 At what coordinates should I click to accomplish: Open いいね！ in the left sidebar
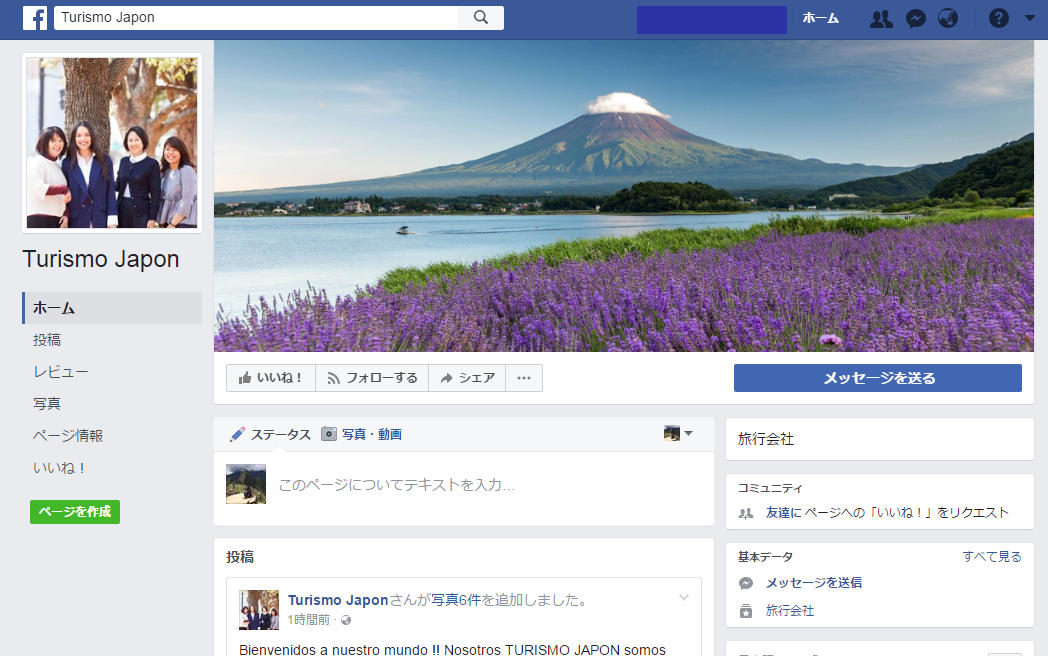60,467
